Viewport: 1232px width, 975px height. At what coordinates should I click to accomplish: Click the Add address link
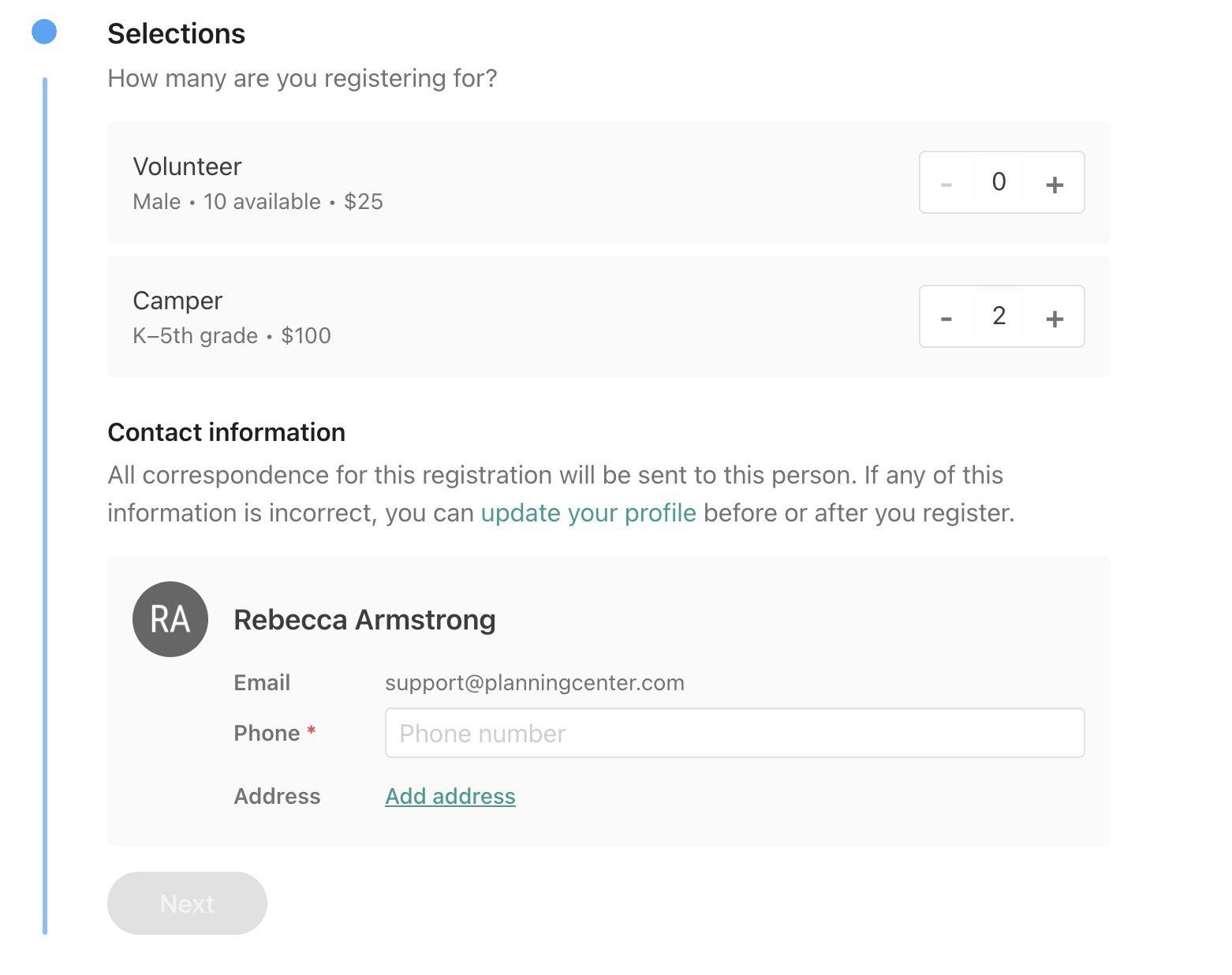(x=450, y=796)
